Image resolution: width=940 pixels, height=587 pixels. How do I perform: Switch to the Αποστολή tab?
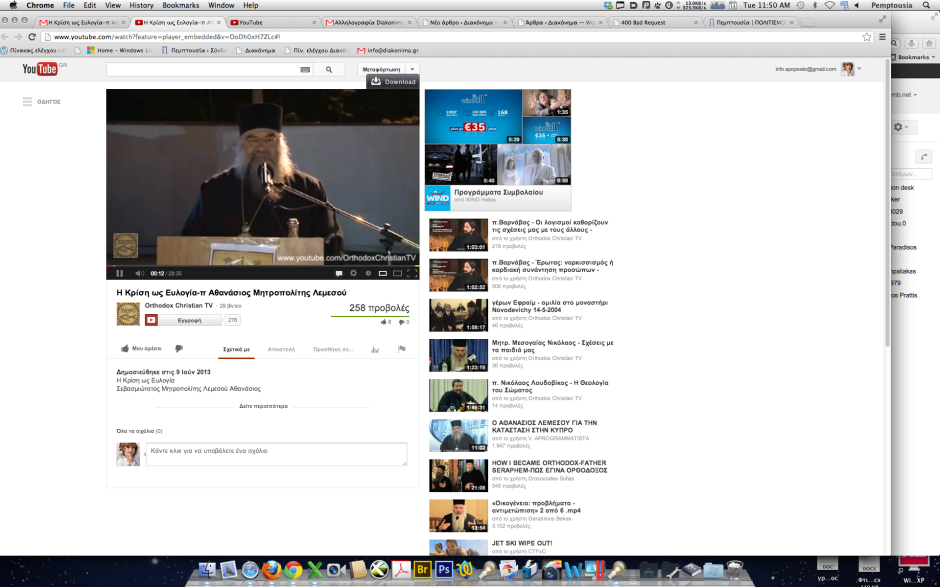point(281,349)
